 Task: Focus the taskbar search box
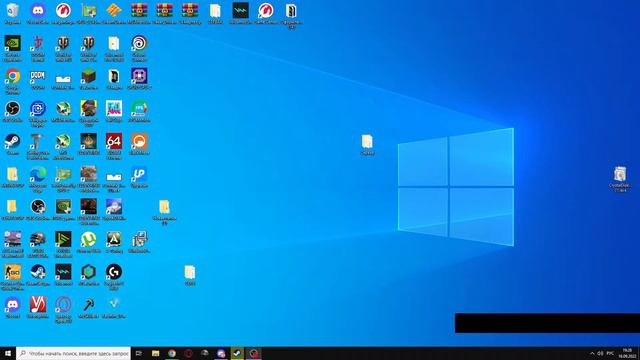[x=73, y=353]
